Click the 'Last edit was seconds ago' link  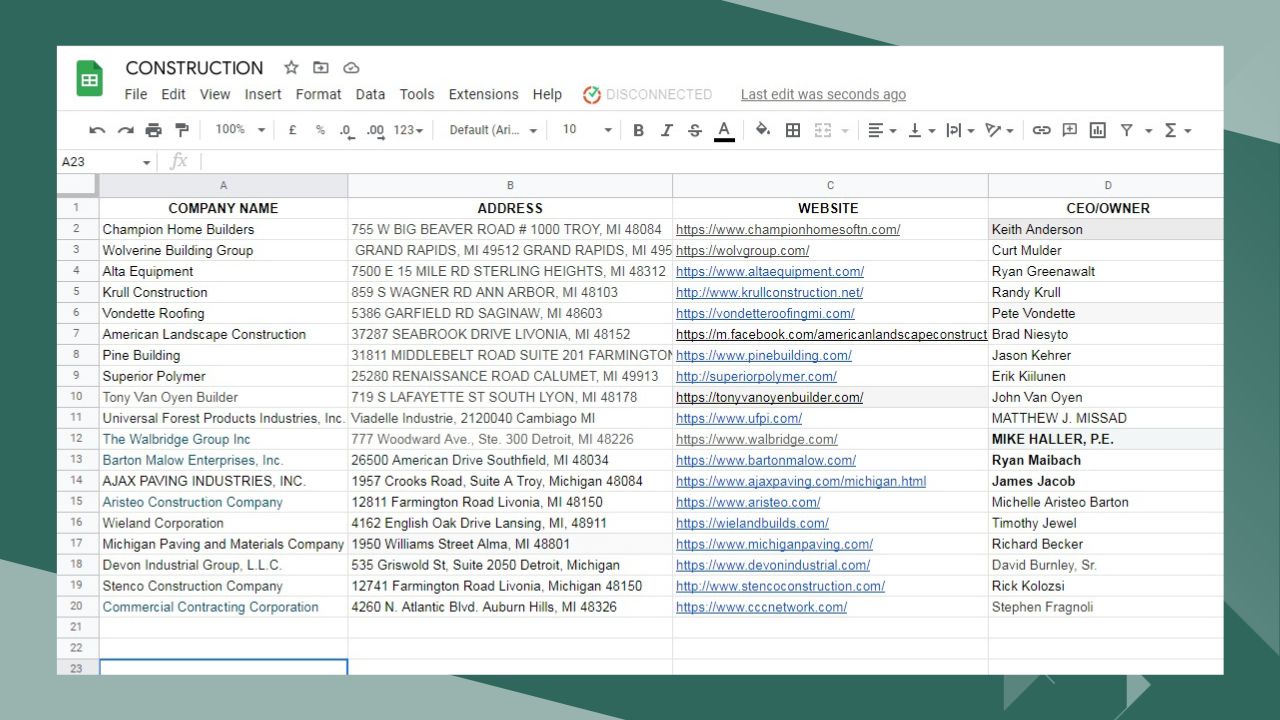[x=823, y=94]
